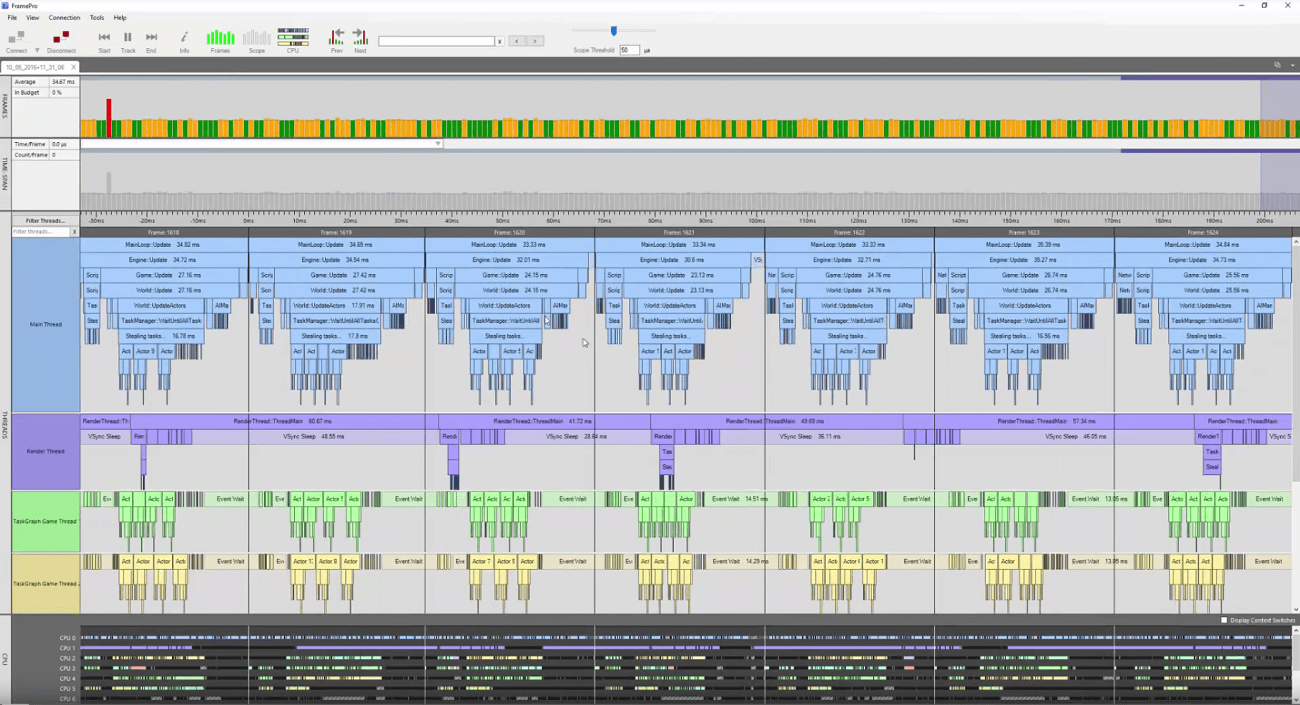Screen dimensions: 1300x705
Task: Toggle the CPU core view icon
Action: 293,38
